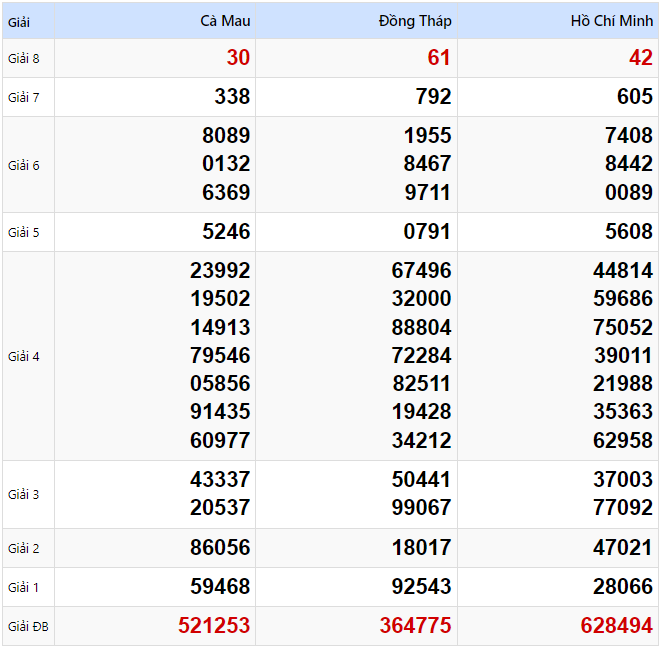Click second prize number 47021
Viewport: 661px width, 649px height.
[x=622, y=548]
